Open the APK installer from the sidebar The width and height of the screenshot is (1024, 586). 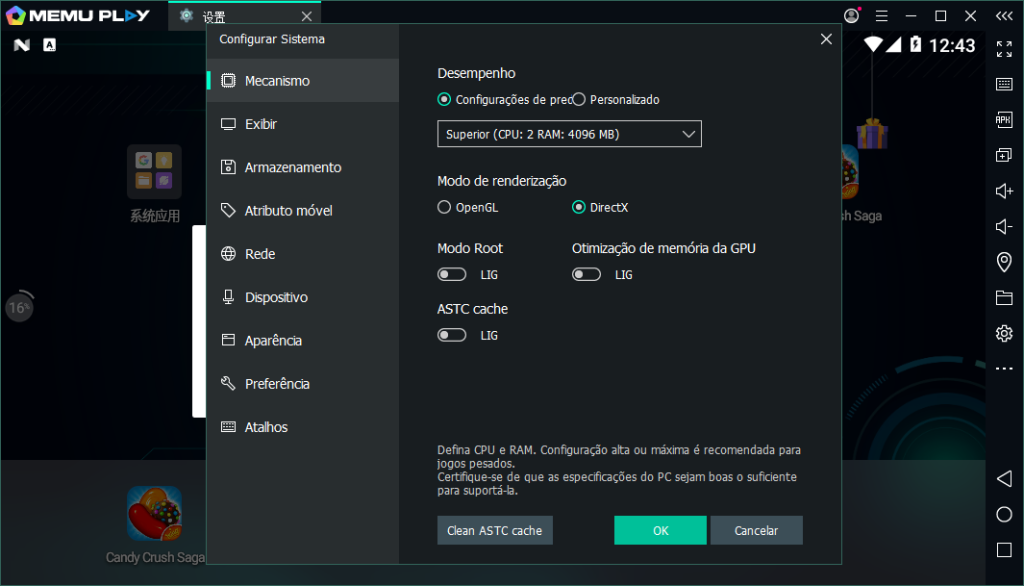(1004, 119)
